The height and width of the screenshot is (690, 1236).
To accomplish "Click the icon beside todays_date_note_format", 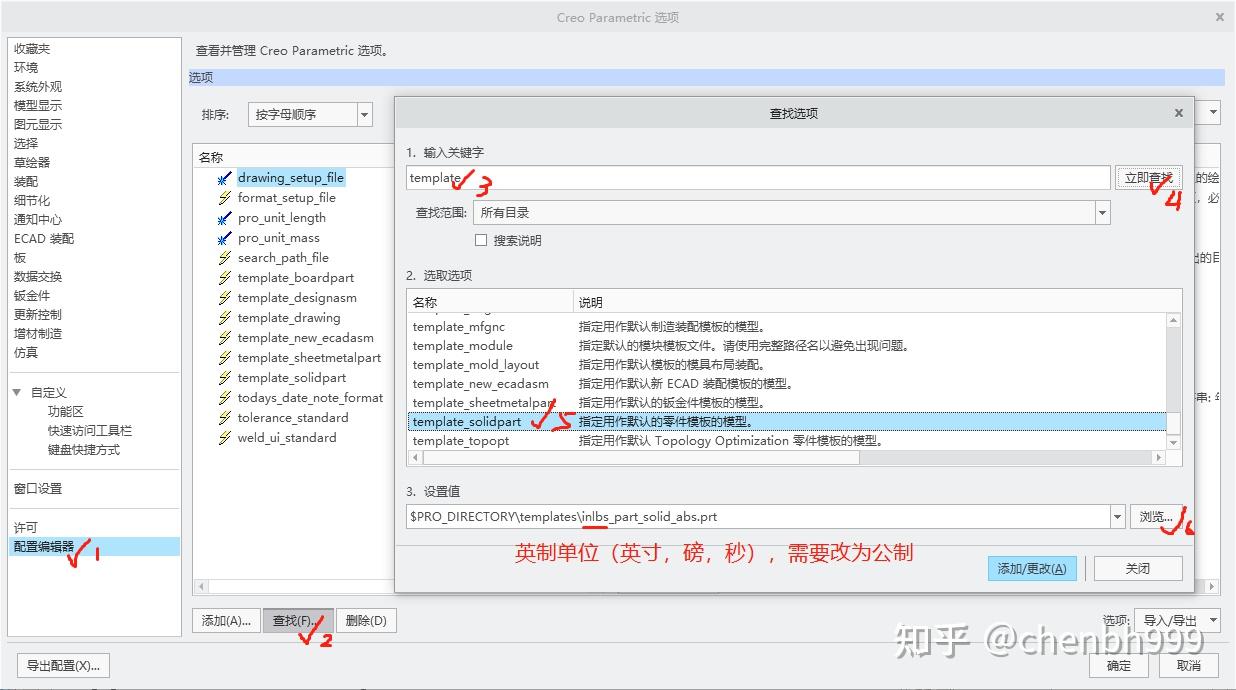I will pyautogui.click(x=226, y=397).
